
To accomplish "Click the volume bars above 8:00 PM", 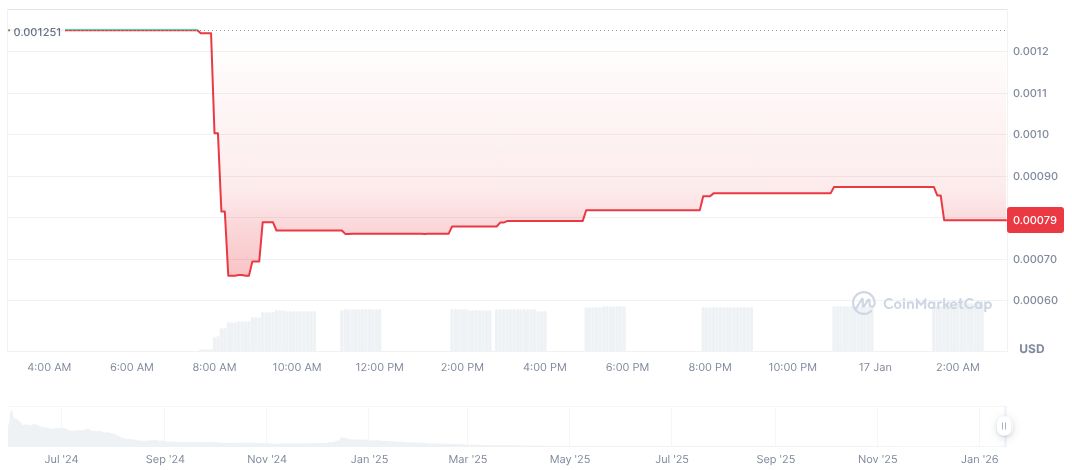I will (727, 328).
